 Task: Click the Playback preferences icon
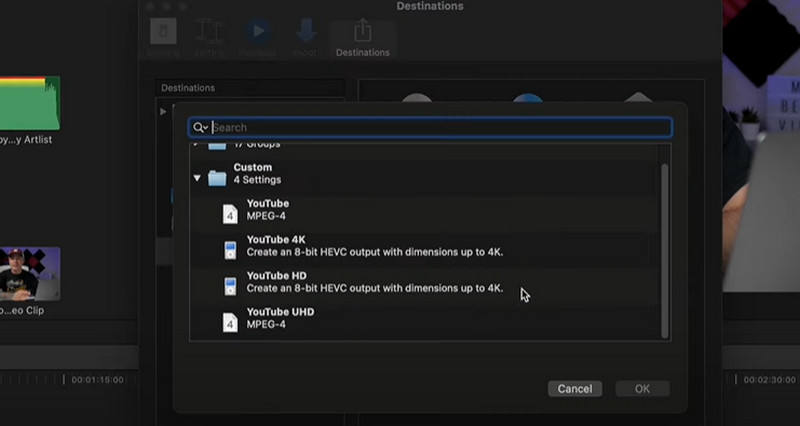[258, 36]
